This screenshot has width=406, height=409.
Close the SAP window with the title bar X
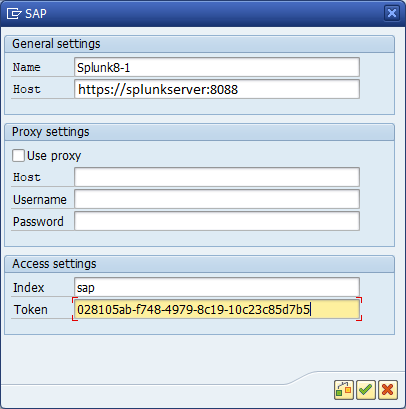[x=392, y=13]
